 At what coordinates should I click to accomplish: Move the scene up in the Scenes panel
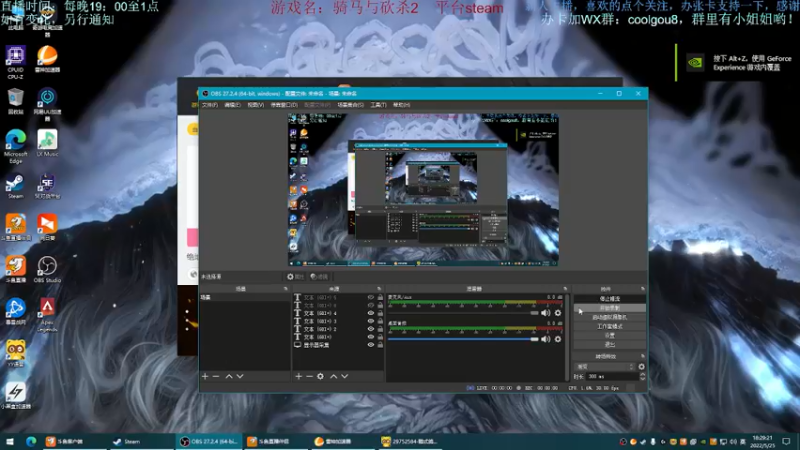click(229, 376)
